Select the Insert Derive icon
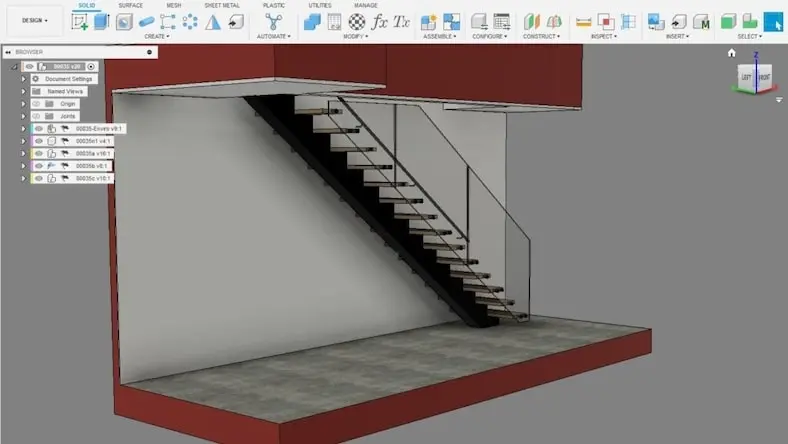 (678, 22)
